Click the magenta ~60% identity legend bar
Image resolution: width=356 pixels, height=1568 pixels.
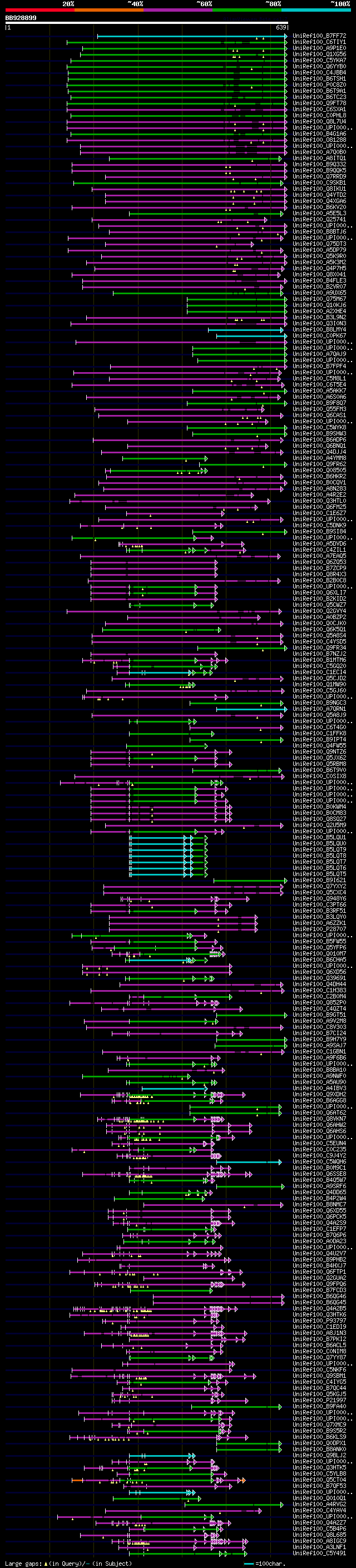(x=177, y=10)
